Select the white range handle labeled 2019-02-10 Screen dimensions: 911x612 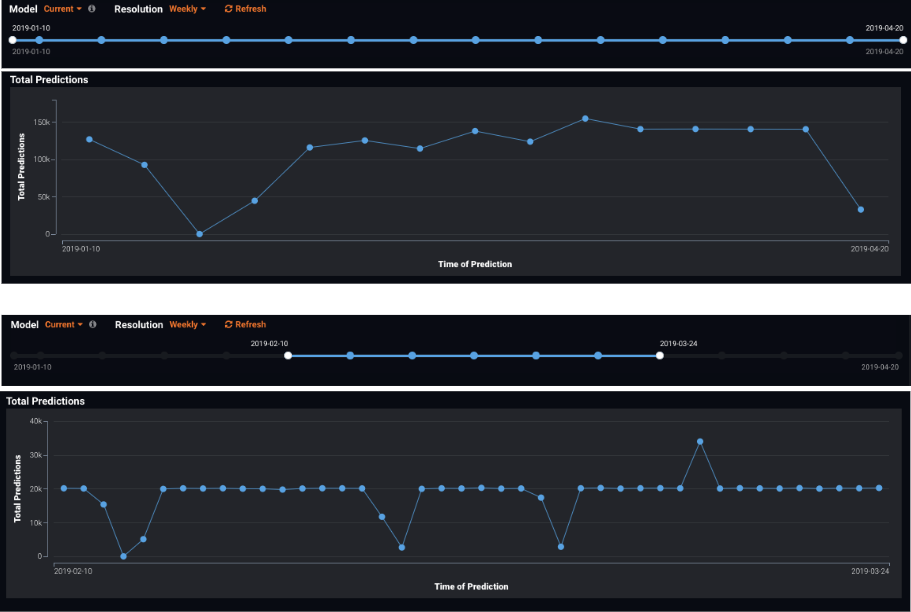(288, 355)
